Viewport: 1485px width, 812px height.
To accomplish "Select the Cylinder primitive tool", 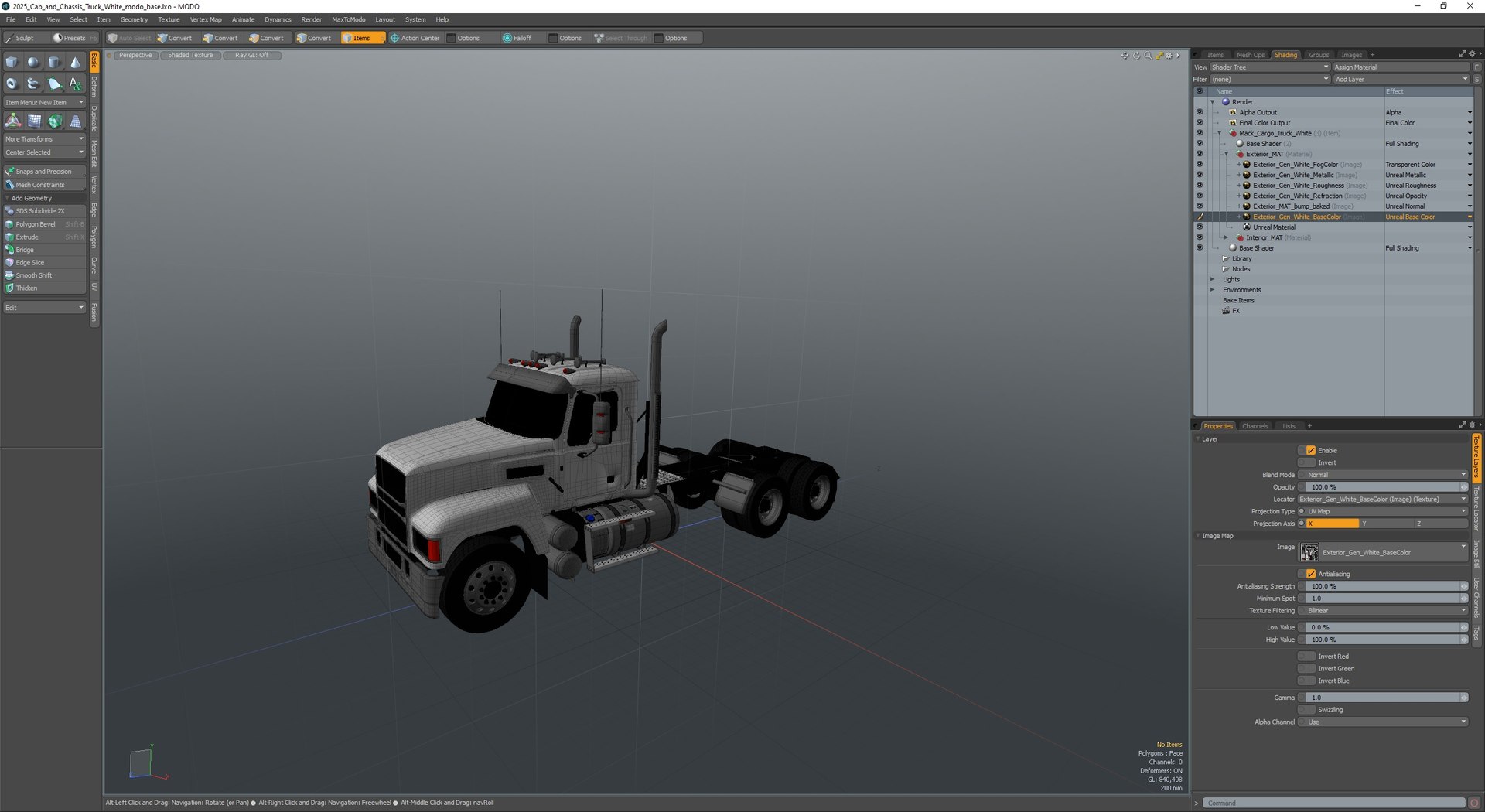I will click(54, 63).
